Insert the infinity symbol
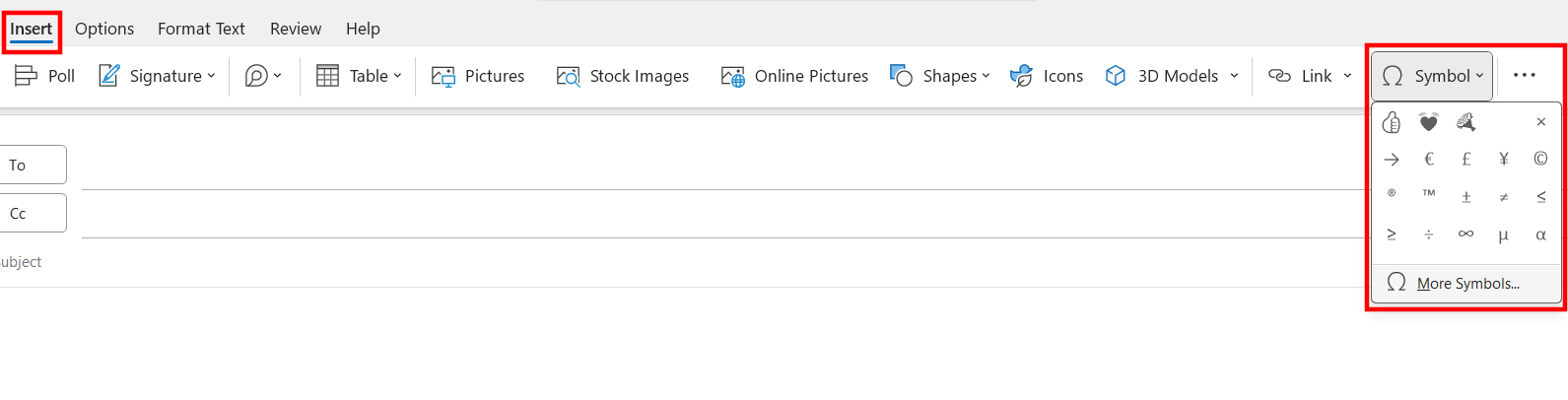1568x400 pixels. (1466, 234)
